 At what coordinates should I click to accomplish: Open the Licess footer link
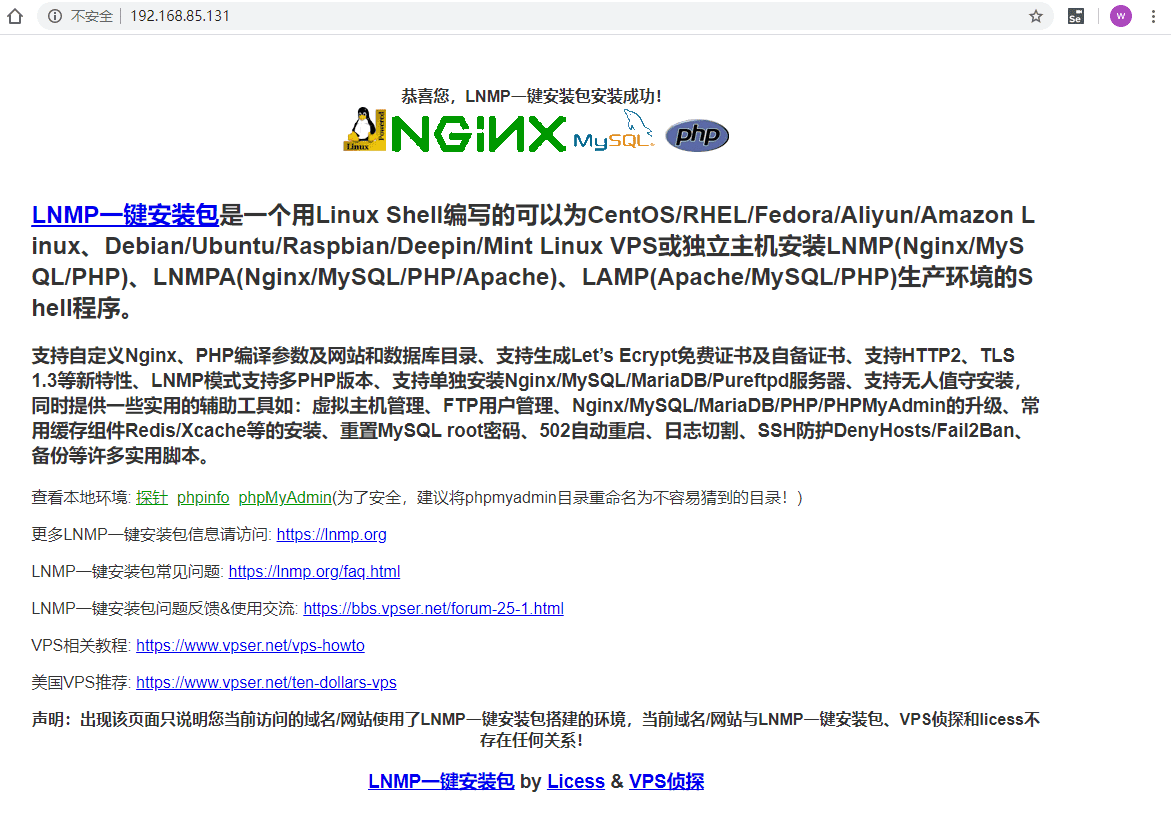tap(576, 781)
